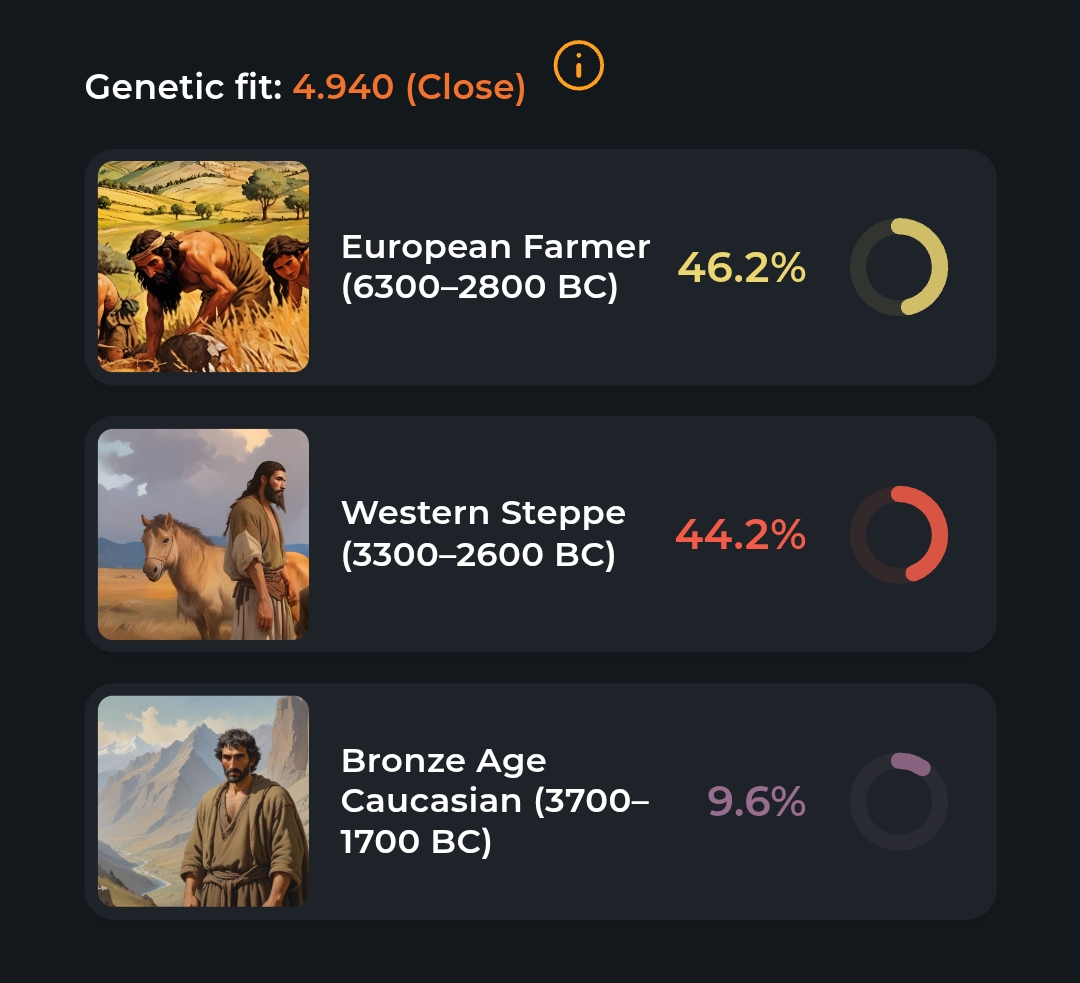Select the 'Bronze Age' title line
This screenshot has height=983, width=1080.
click(443, 760)
